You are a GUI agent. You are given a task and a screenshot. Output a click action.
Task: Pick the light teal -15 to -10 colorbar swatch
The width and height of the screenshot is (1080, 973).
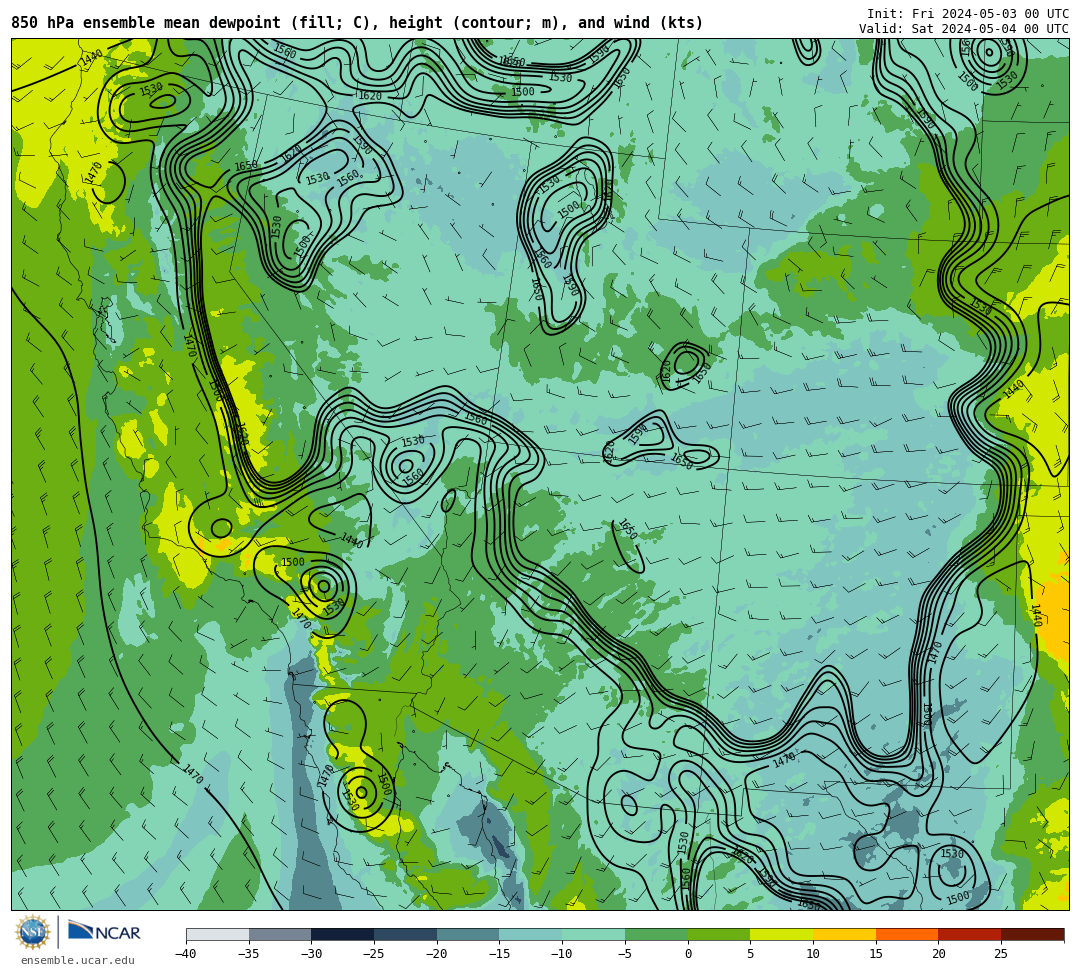(531, 934)
